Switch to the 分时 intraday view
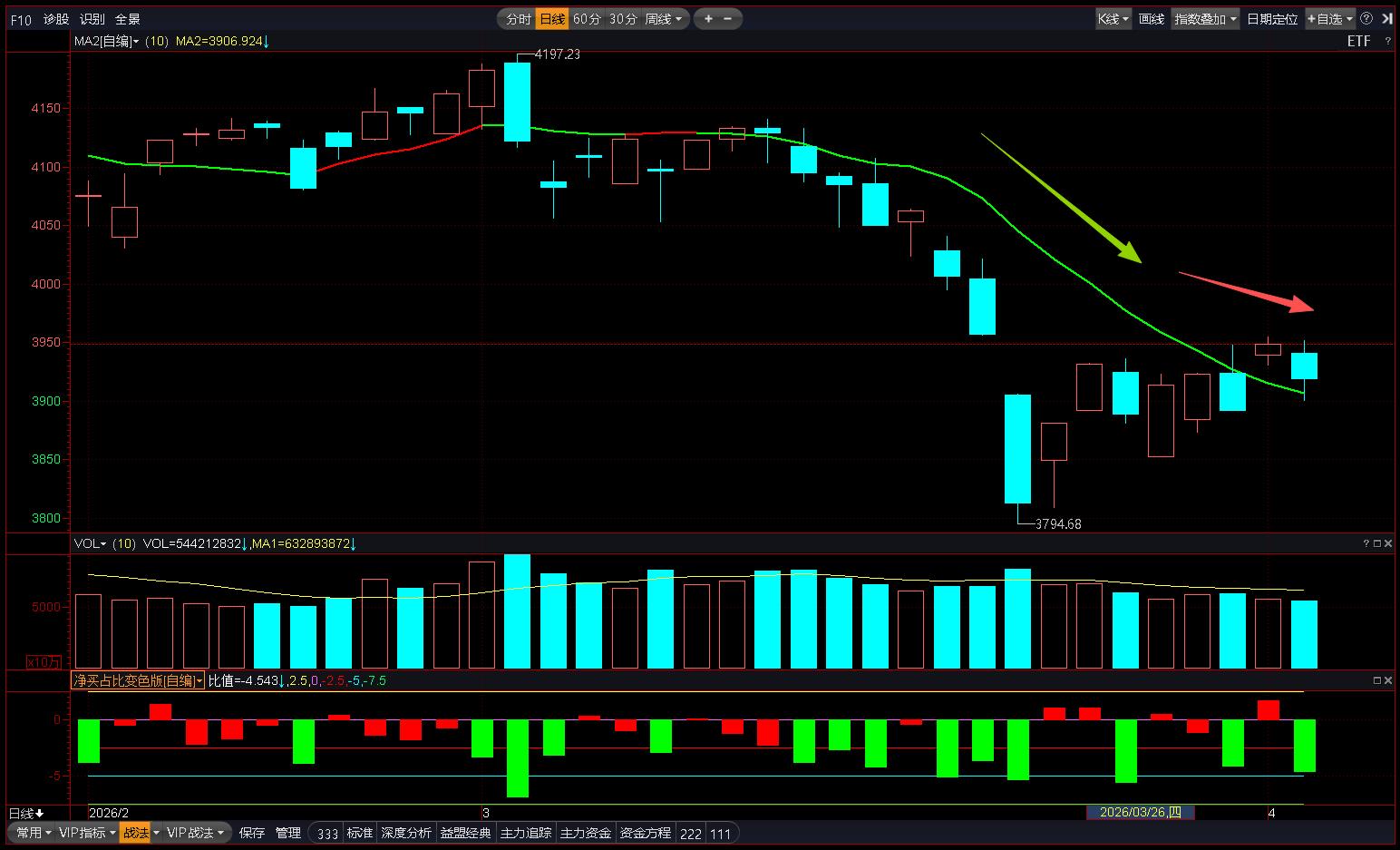 [x=518, y=19]
